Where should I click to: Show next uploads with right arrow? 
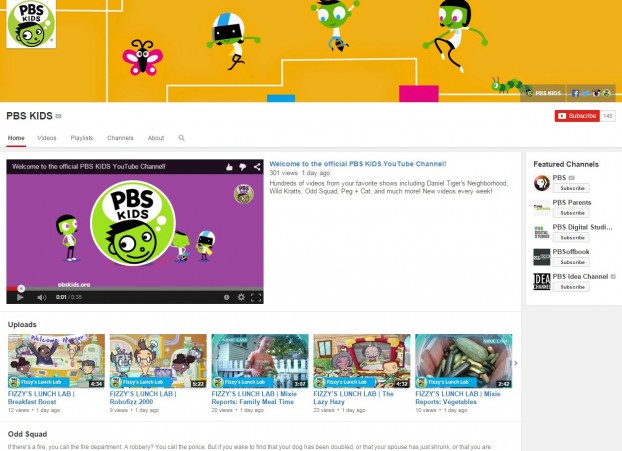(516, 363)
